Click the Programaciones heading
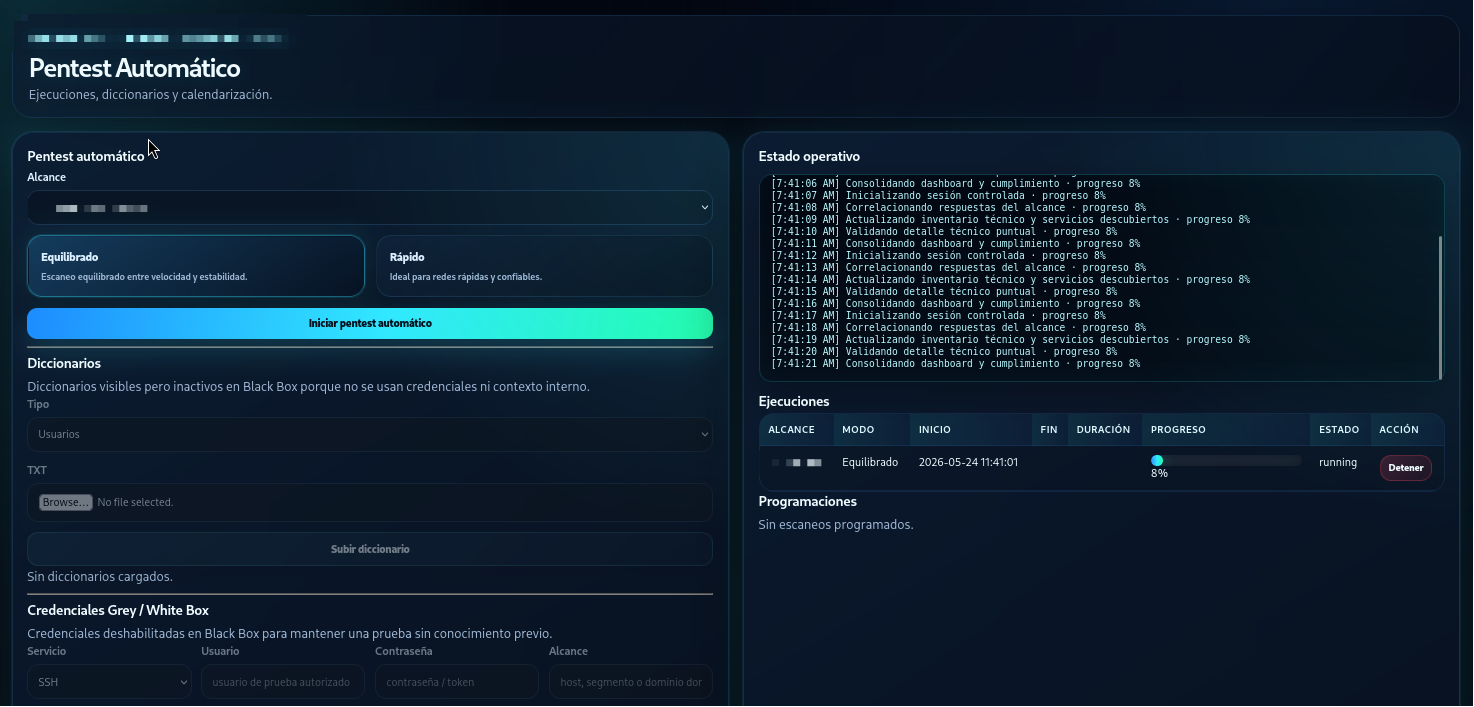1474x707 pixels. click(x=808, y=502)
